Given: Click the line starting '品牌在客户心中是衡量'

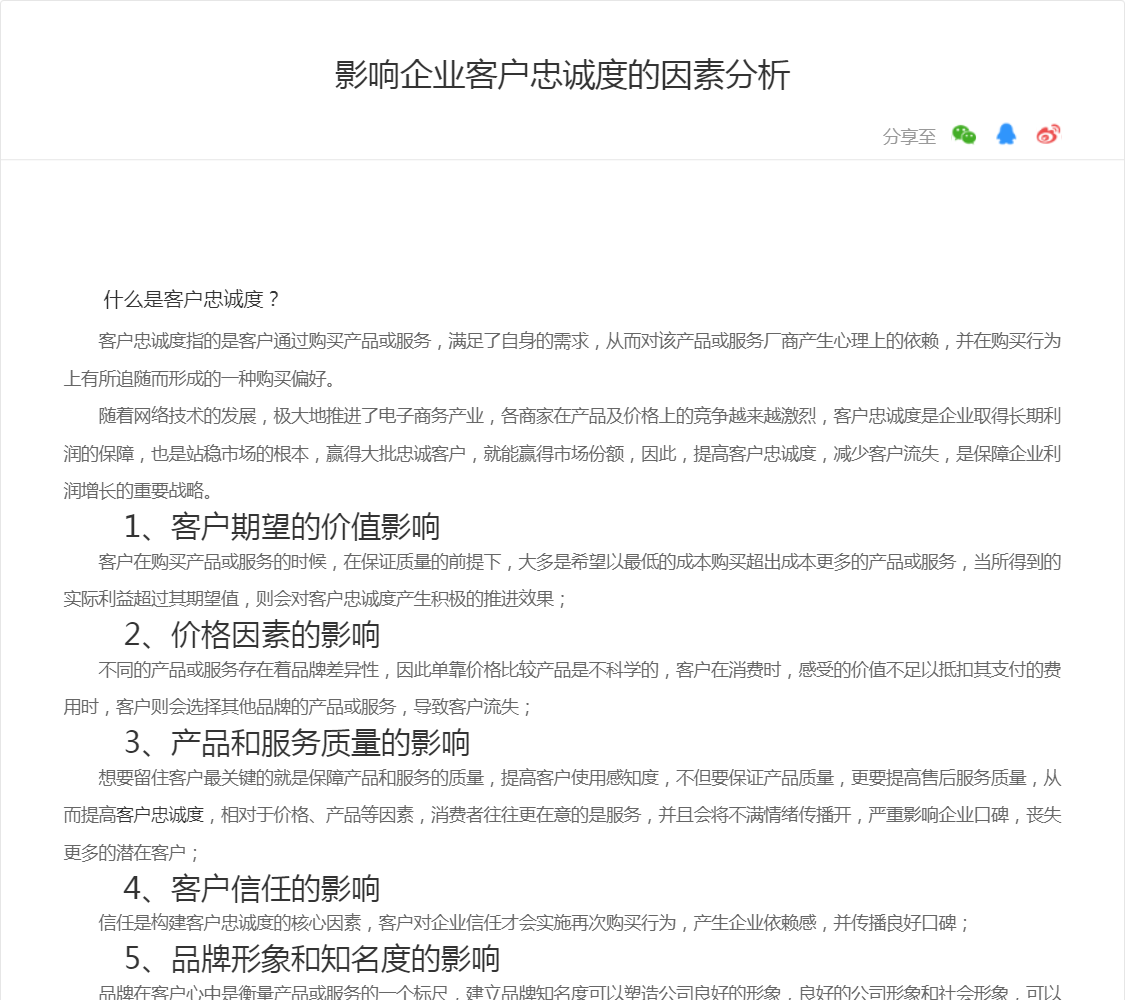Looking at the screenshot, I should tap(580, 993).
